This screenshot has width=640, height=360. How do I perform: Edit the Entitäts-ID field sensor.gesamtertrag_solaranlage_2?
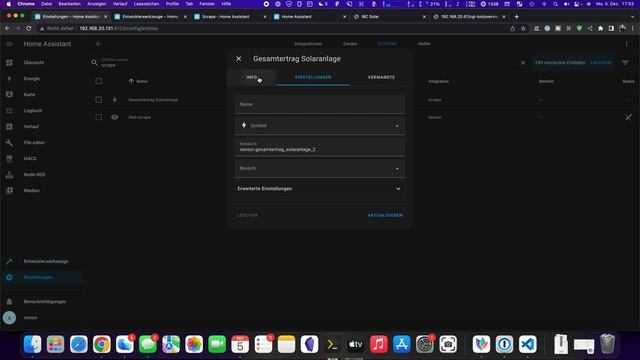coord(320,147)
